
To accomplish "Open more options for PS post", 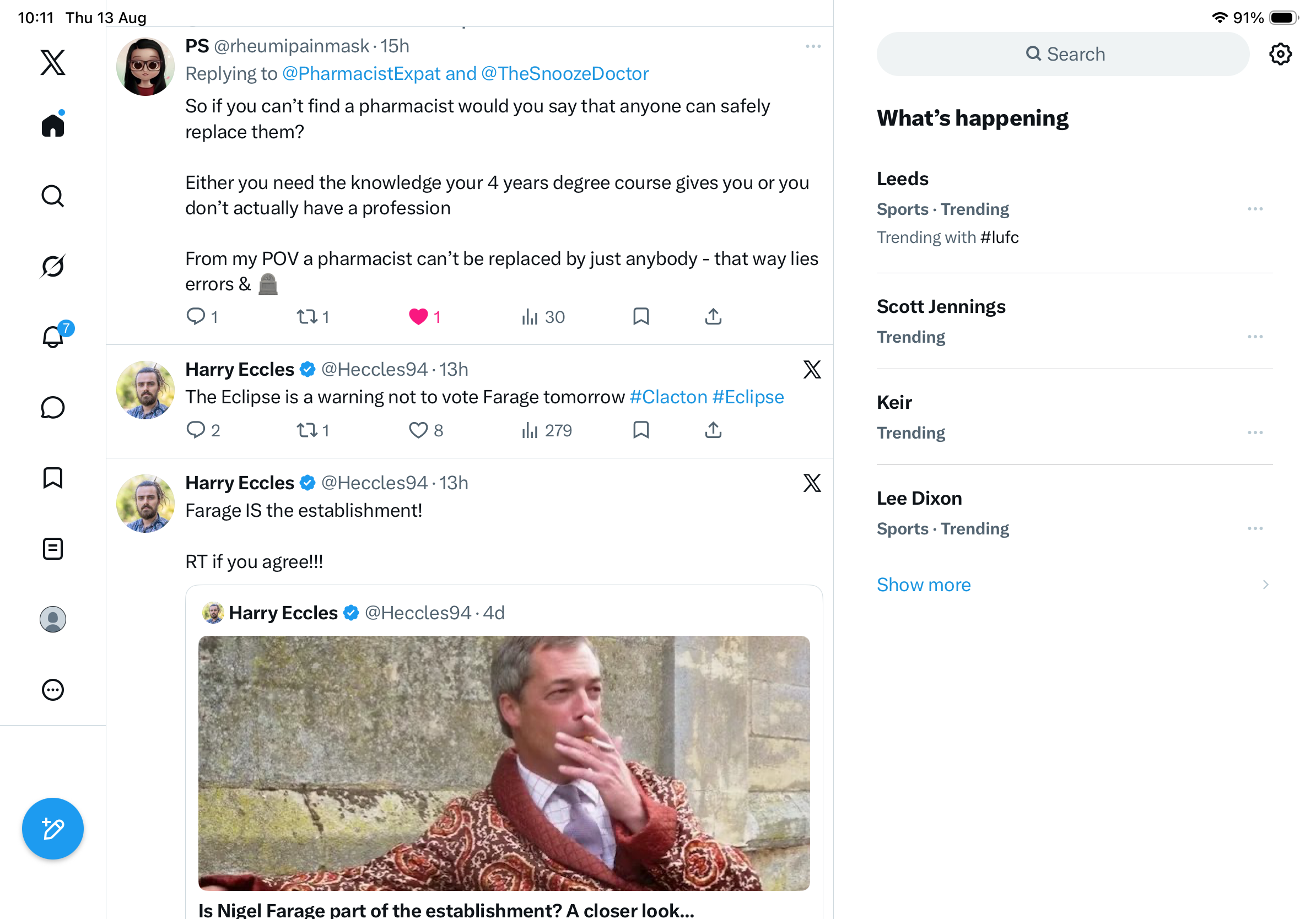I will point(813,46).
